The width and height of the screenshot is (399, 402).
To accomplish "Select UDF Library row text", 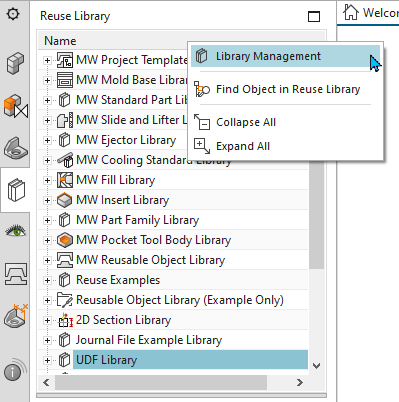I will coord(107,360).
